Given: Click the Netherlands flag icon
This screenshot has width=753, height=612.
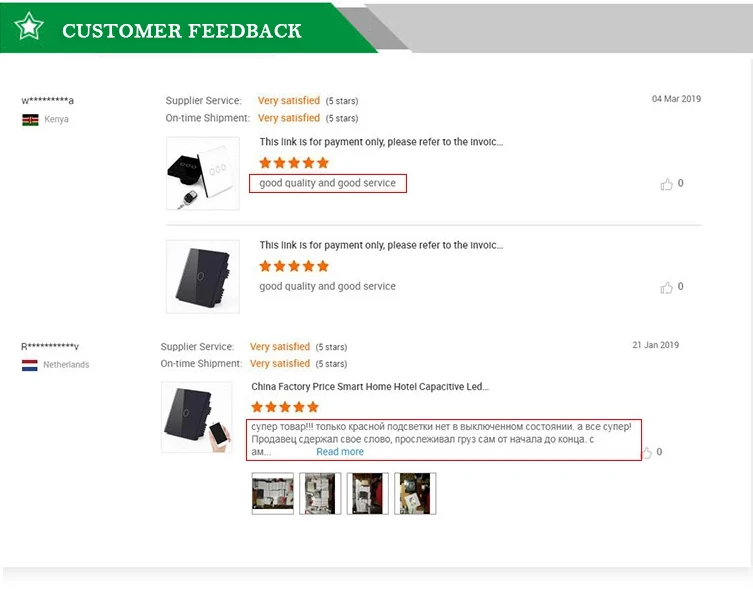Looking at the screenshot, I should [x=30, y=365].
